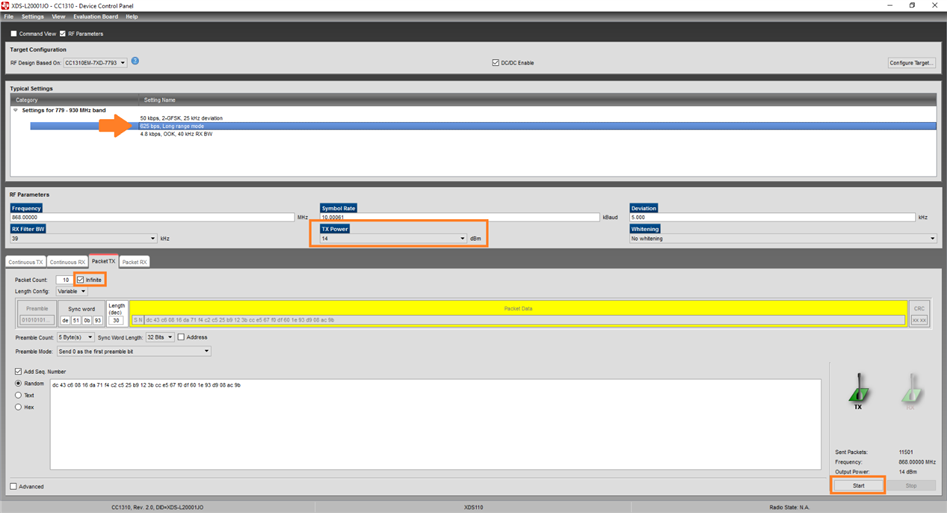Select the Random radio button
Screen dimensions: 947x513
pyautogui.click(x=18, y=384)
